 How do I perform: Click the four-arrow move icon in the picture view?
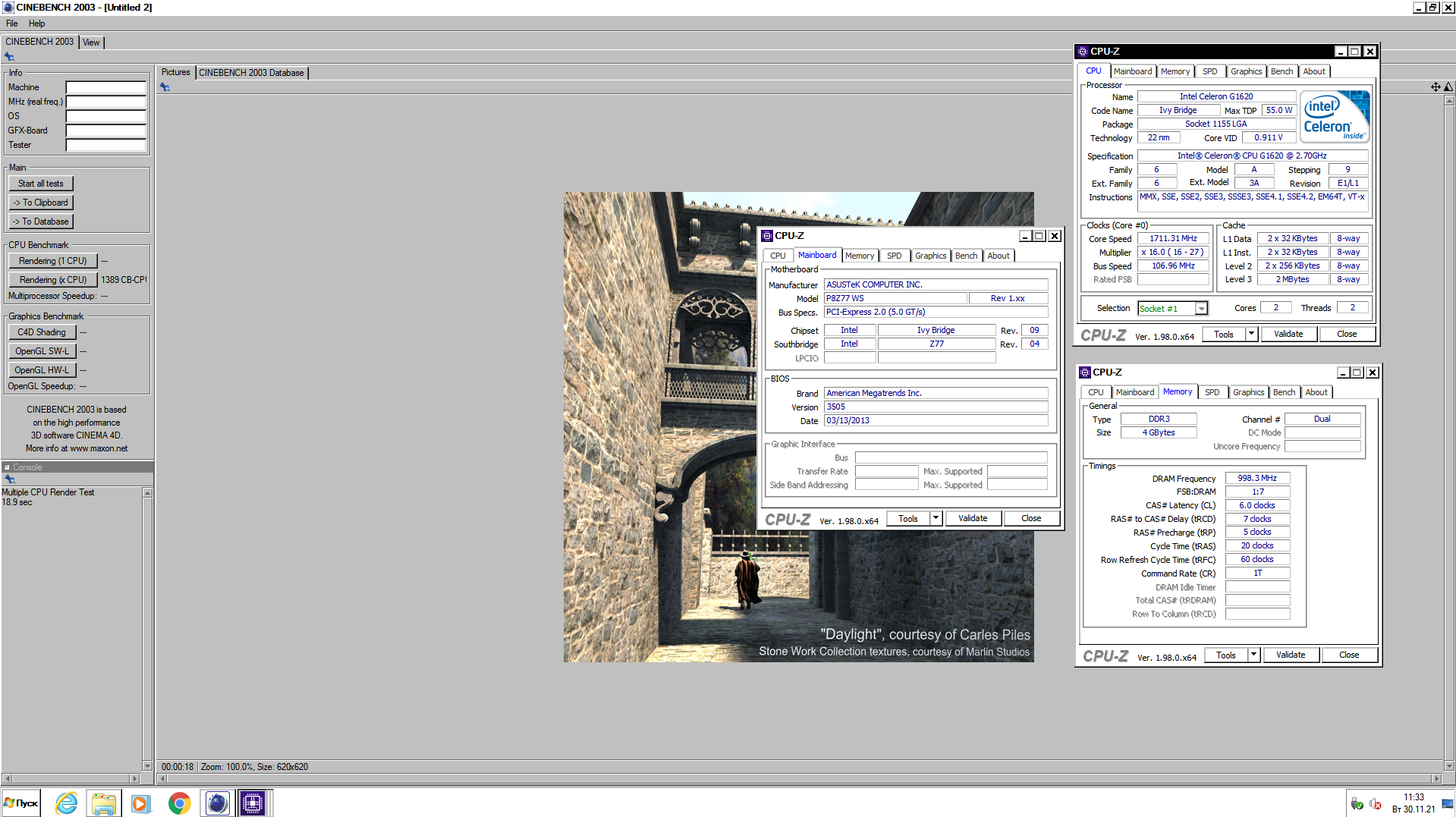tap(1436, 87)
